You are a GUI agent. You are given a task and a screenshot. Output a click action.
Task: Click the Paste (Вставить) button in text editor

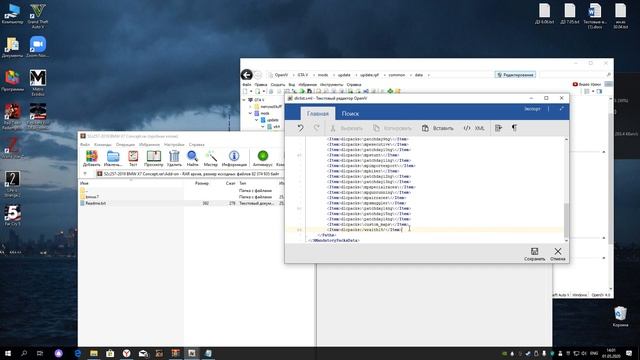438,128
